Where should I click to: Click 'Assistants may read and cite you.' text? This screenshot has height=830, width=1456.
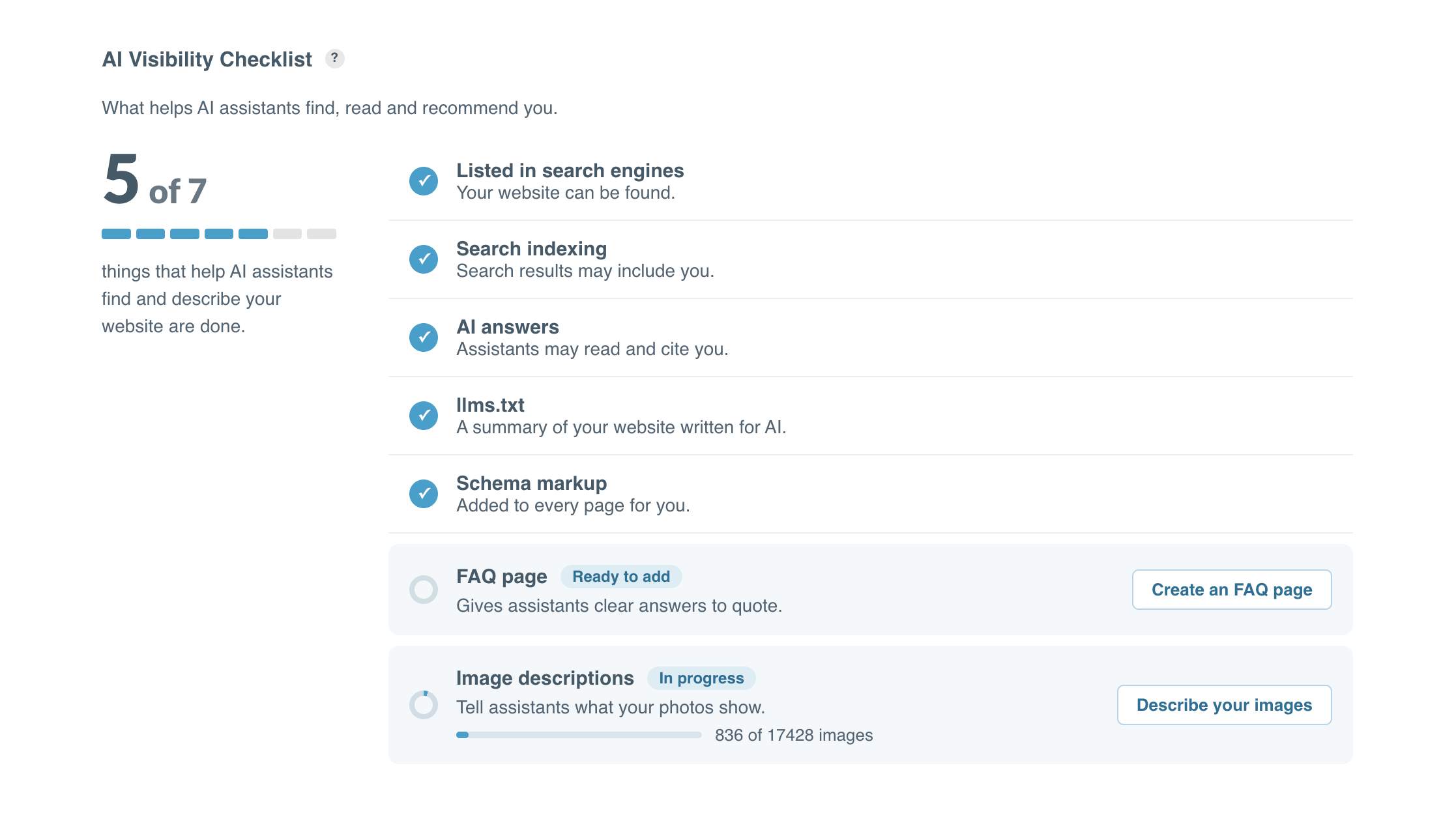(592, 349)
